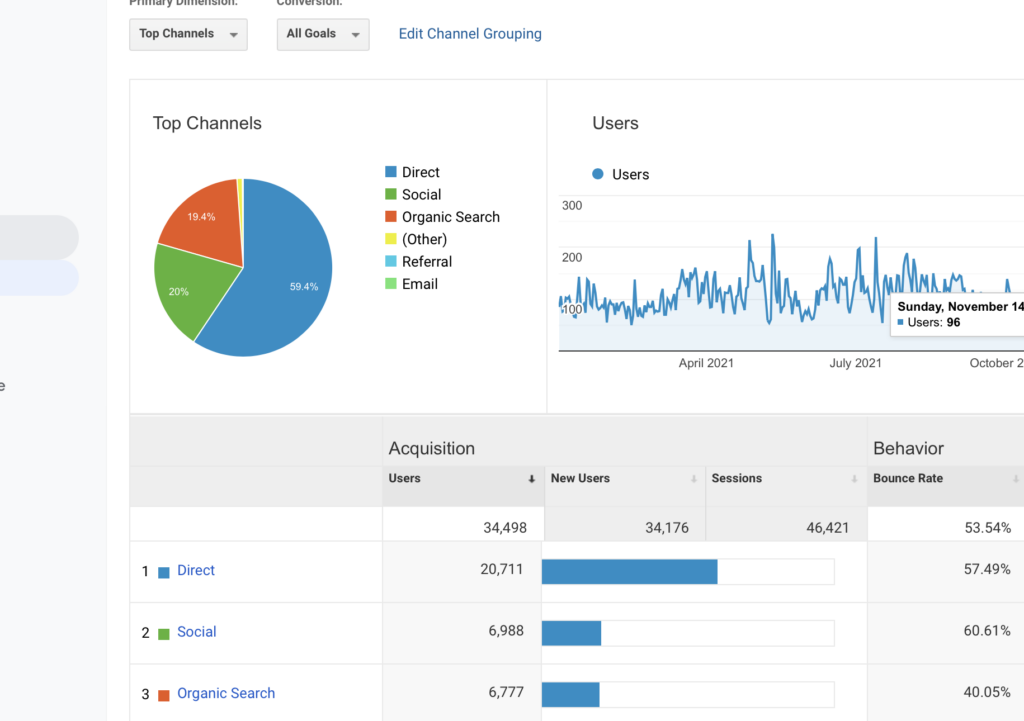Click Social users value 6,988
The height and width of the screenshot is (721, 1024).
[506, 630]
